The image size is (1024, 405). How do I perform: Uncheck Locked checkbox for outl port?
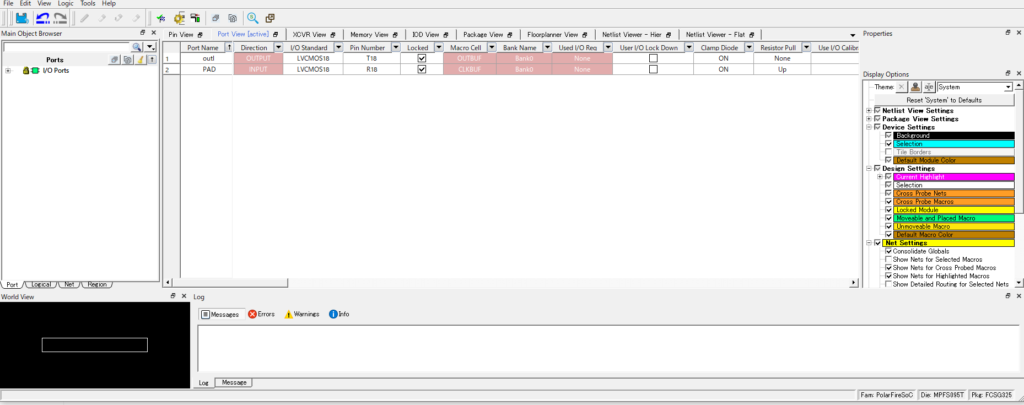click(421, 59)
